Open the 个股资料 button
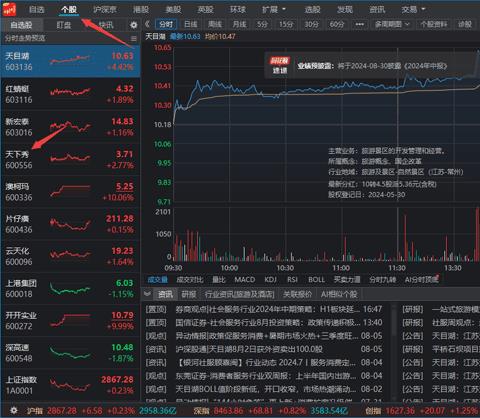This screenshot has height=418, width=480. 433,24
